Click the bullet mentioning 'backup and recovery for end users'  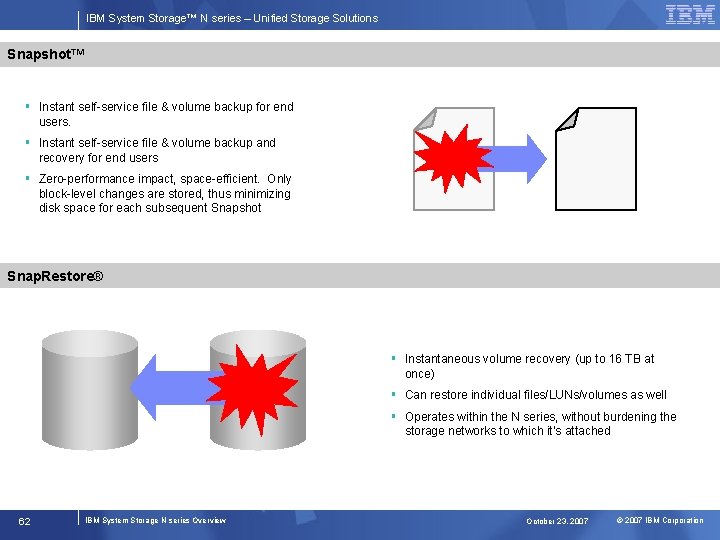click(157, 150)
